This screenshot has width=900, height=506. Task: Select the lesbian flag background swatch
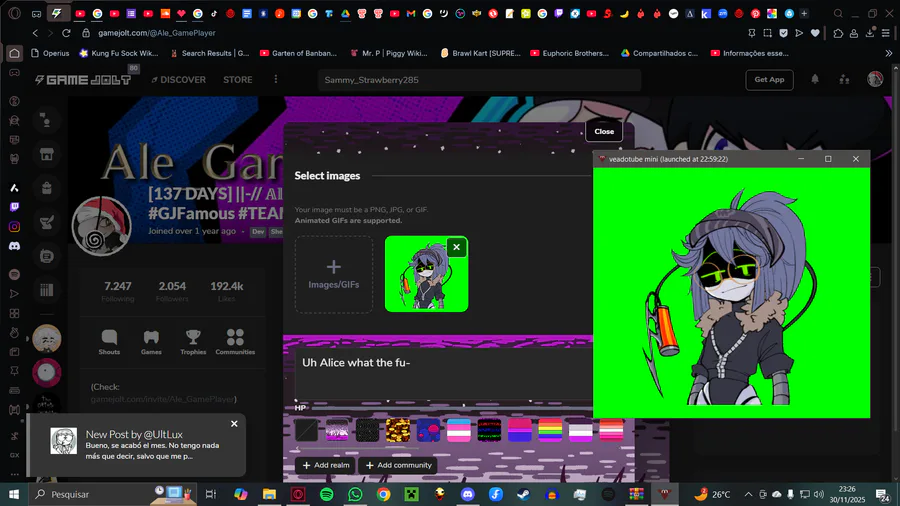[x=611, y=430]
